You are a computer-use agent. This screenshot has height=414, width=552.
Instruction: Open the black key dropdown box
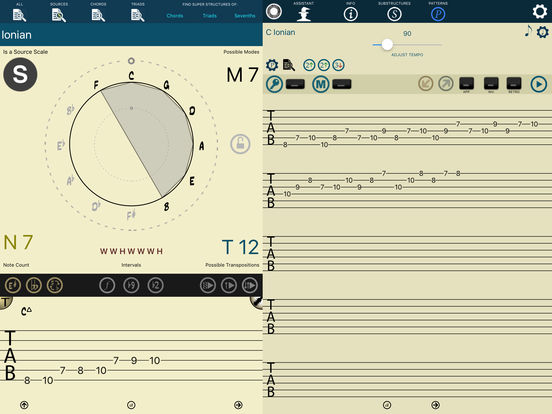(295, 84)
